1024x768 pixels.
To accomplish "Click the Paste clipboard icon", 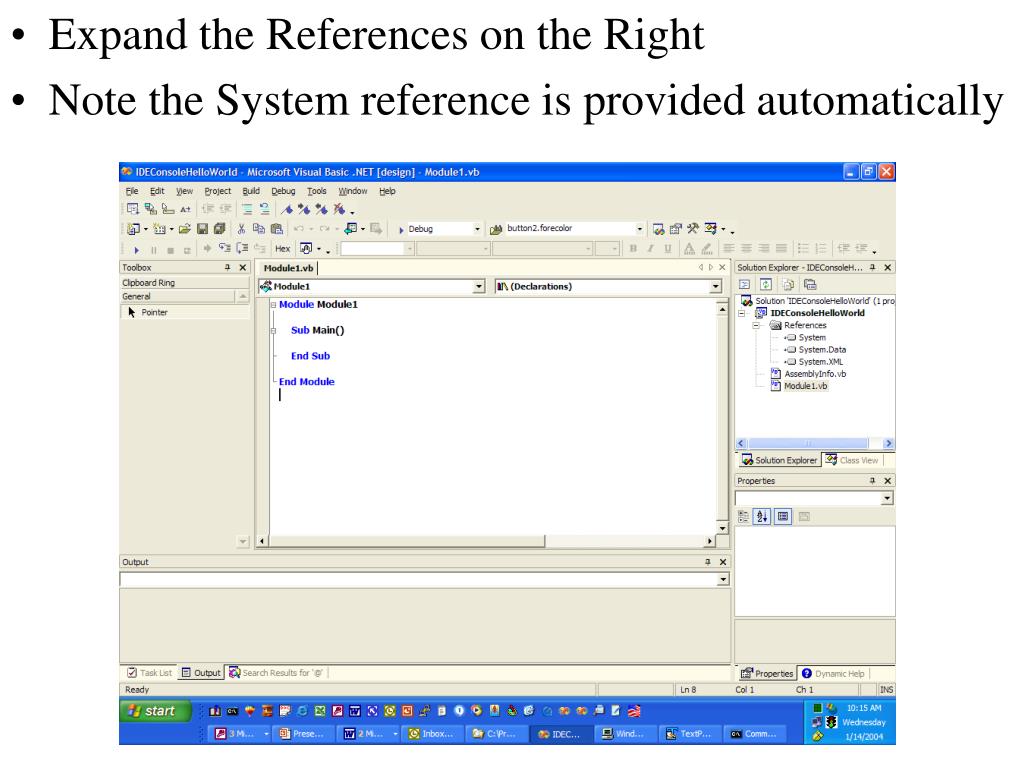I will (277, 229).
